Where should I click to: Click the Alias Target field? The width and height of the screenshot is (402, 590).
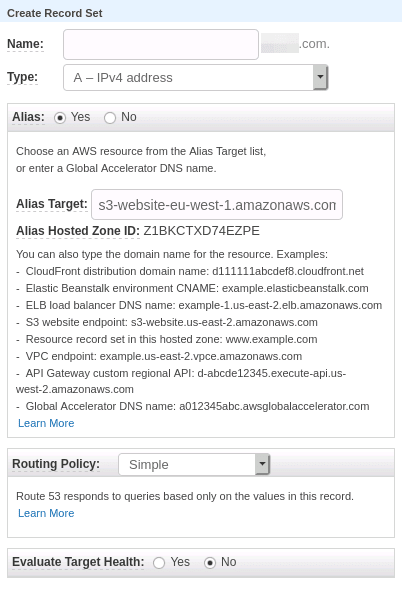click(217, 205)
